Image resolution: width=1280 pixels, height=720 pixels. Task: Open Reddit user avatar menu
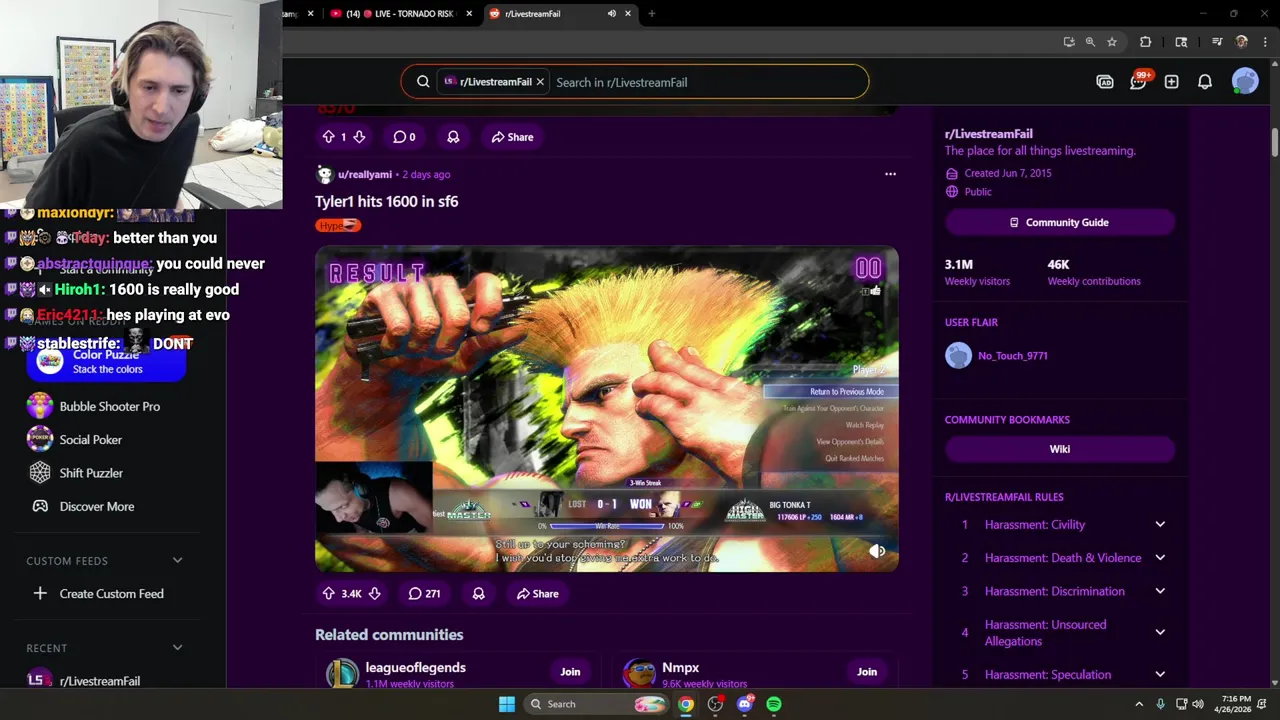[1245, 82]
